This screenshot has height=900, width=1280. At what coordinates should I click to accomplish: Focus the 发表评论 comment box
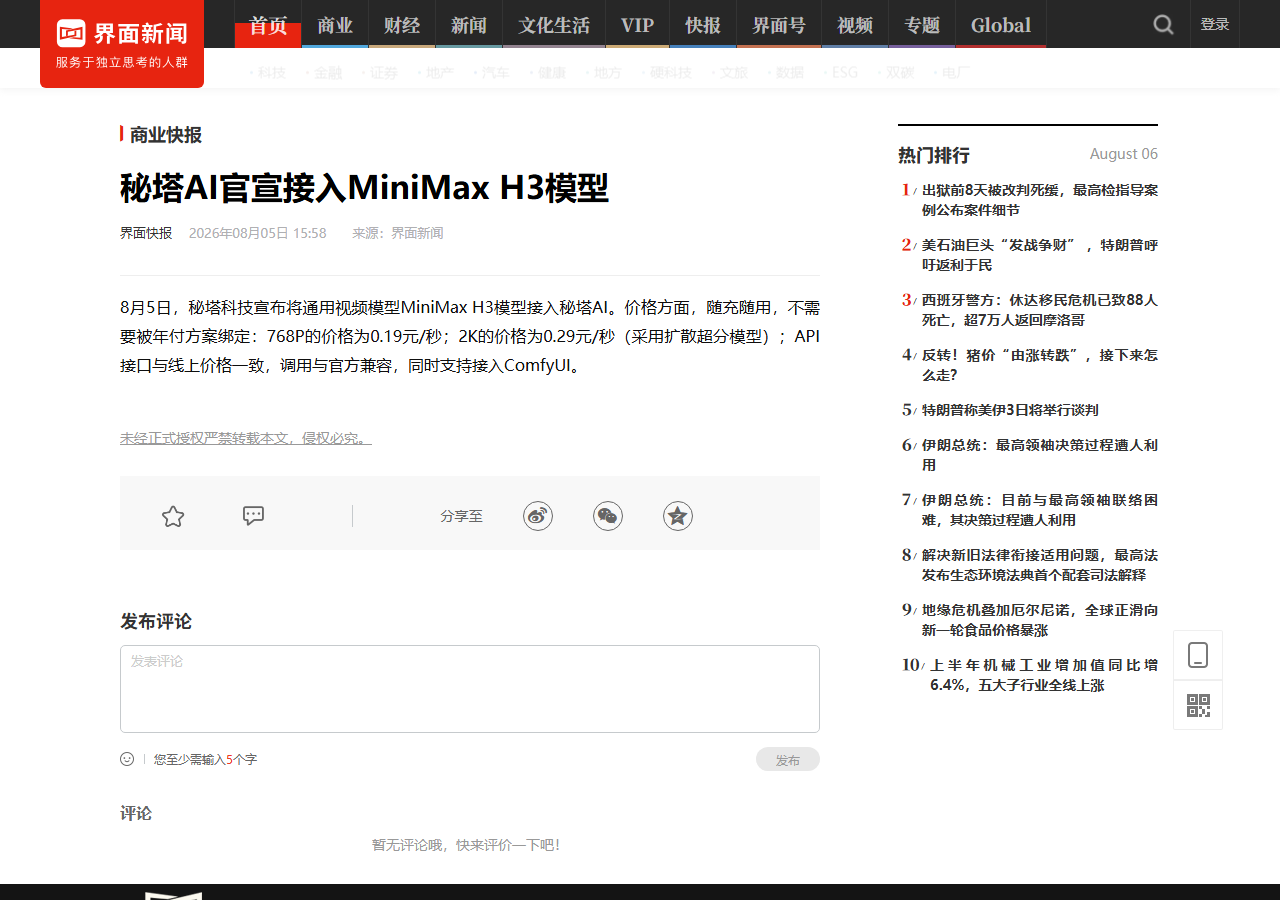(x=470, y=689)
